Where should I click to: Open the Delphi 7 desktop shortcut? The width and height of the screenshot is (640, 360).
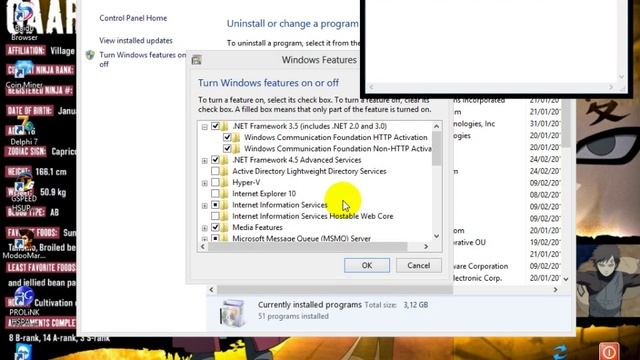[24, 131]
